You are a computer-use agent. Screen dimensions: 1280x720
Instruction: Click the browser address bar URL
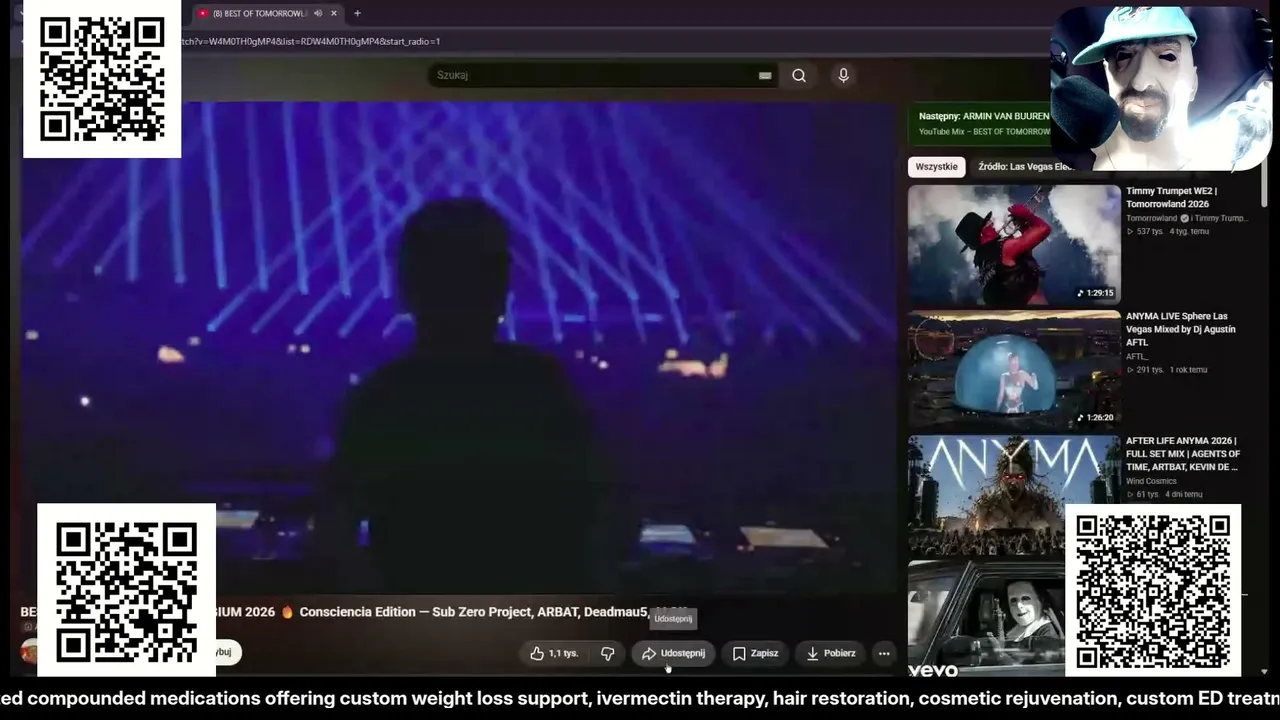(x=310, y=41)
